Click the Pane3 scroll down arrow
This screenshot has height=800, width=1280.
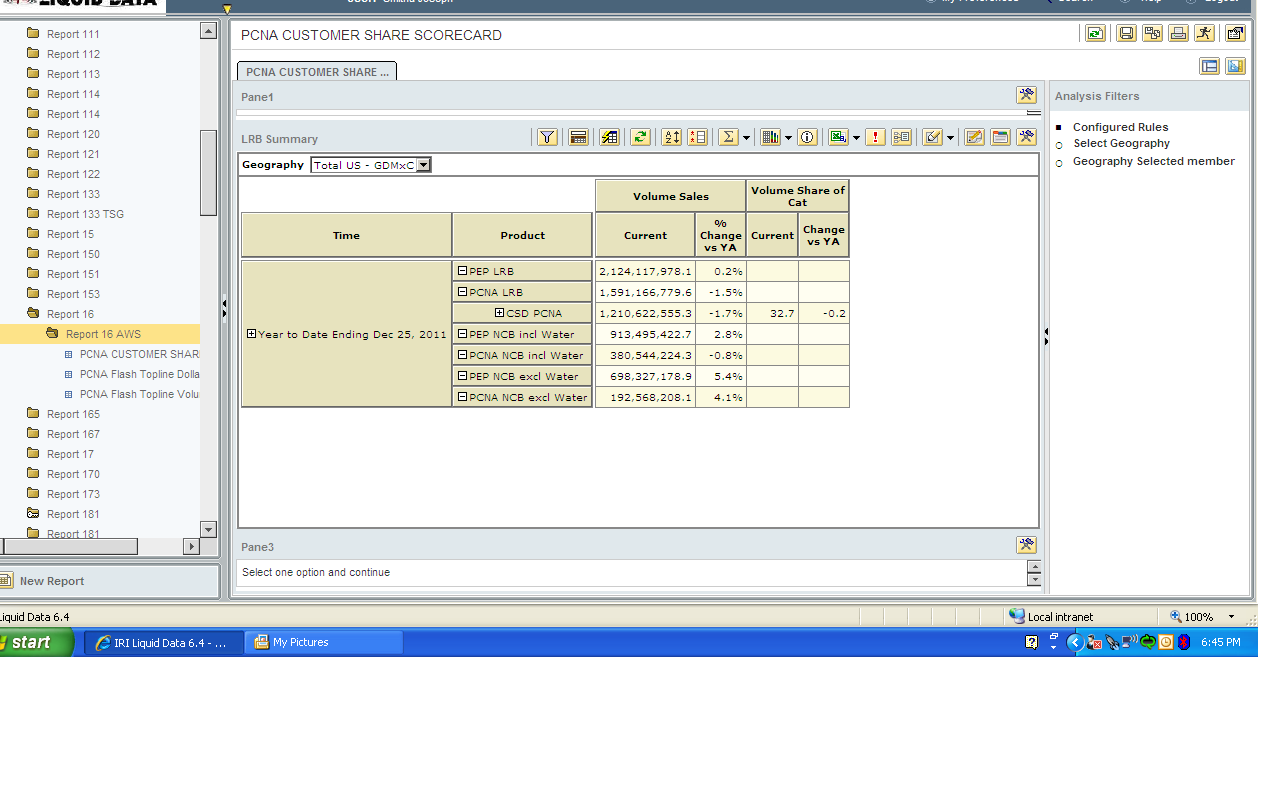[x=1034, y=580]
